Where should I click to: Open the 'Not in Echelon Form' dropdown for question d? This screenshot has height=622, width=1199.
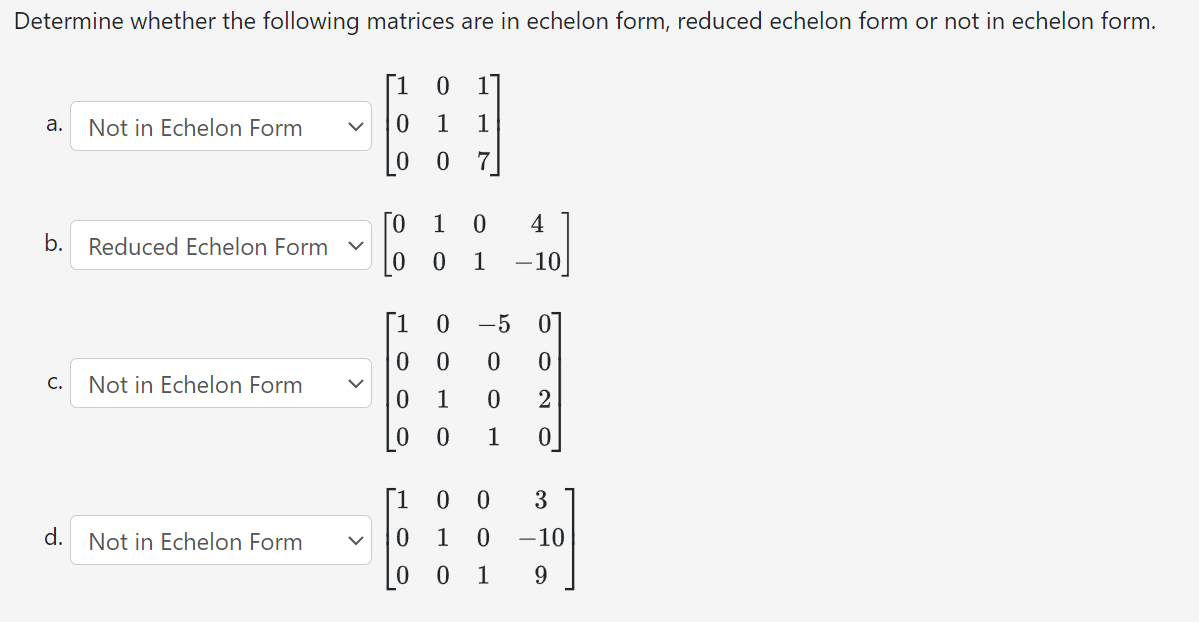click(220, 541)
